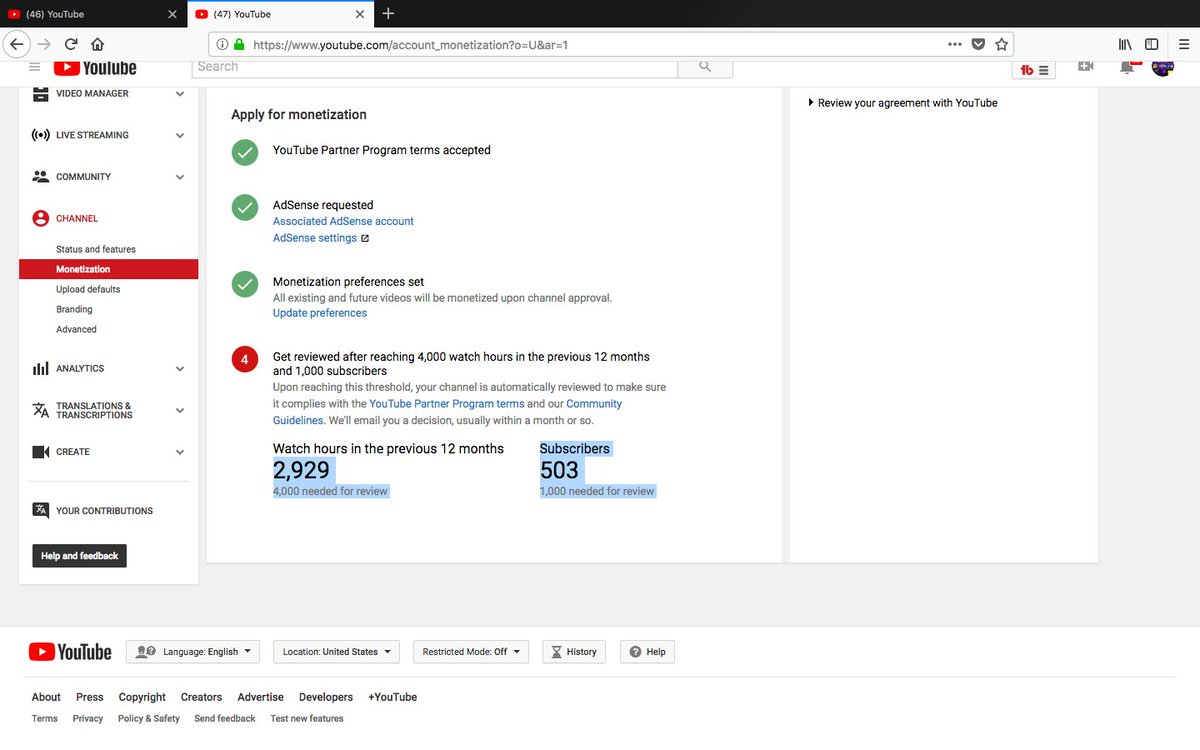Open a new browser tab
This screenshot has height=750, width=1200.
pos(388,13)
